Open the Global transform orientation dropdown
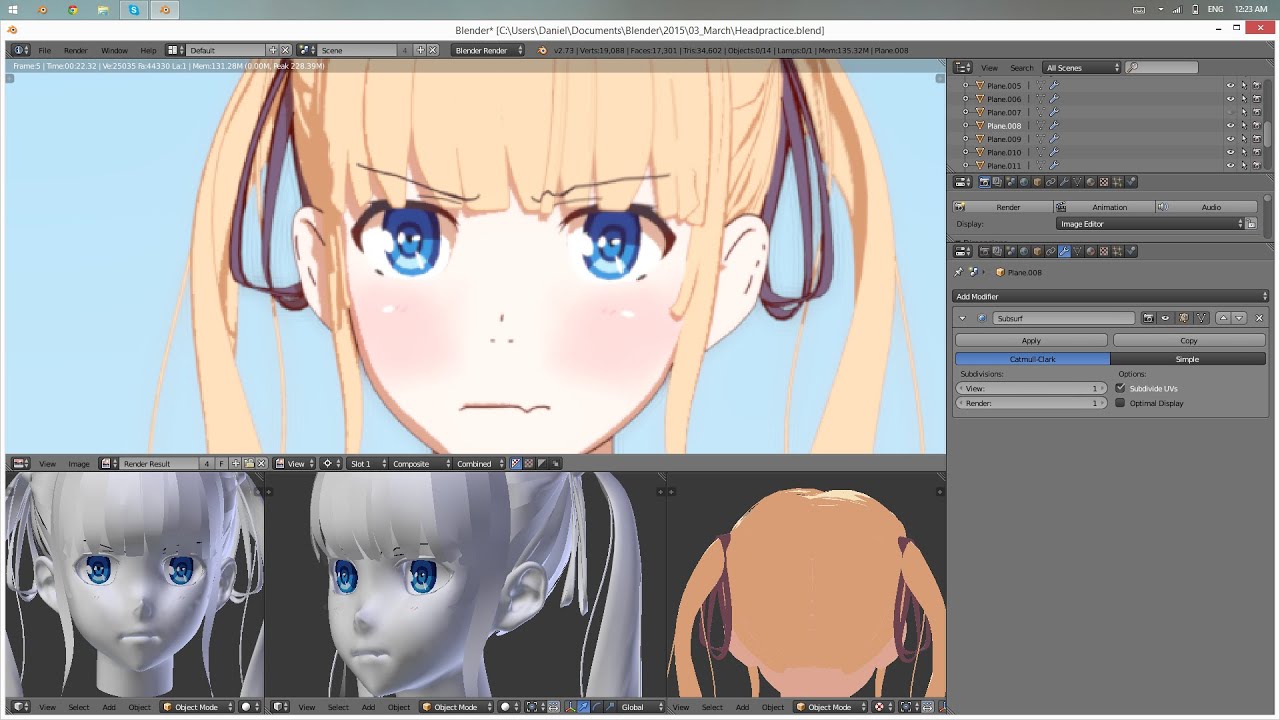This screenshot has width=1280, height=720. [x=641, y=707]
